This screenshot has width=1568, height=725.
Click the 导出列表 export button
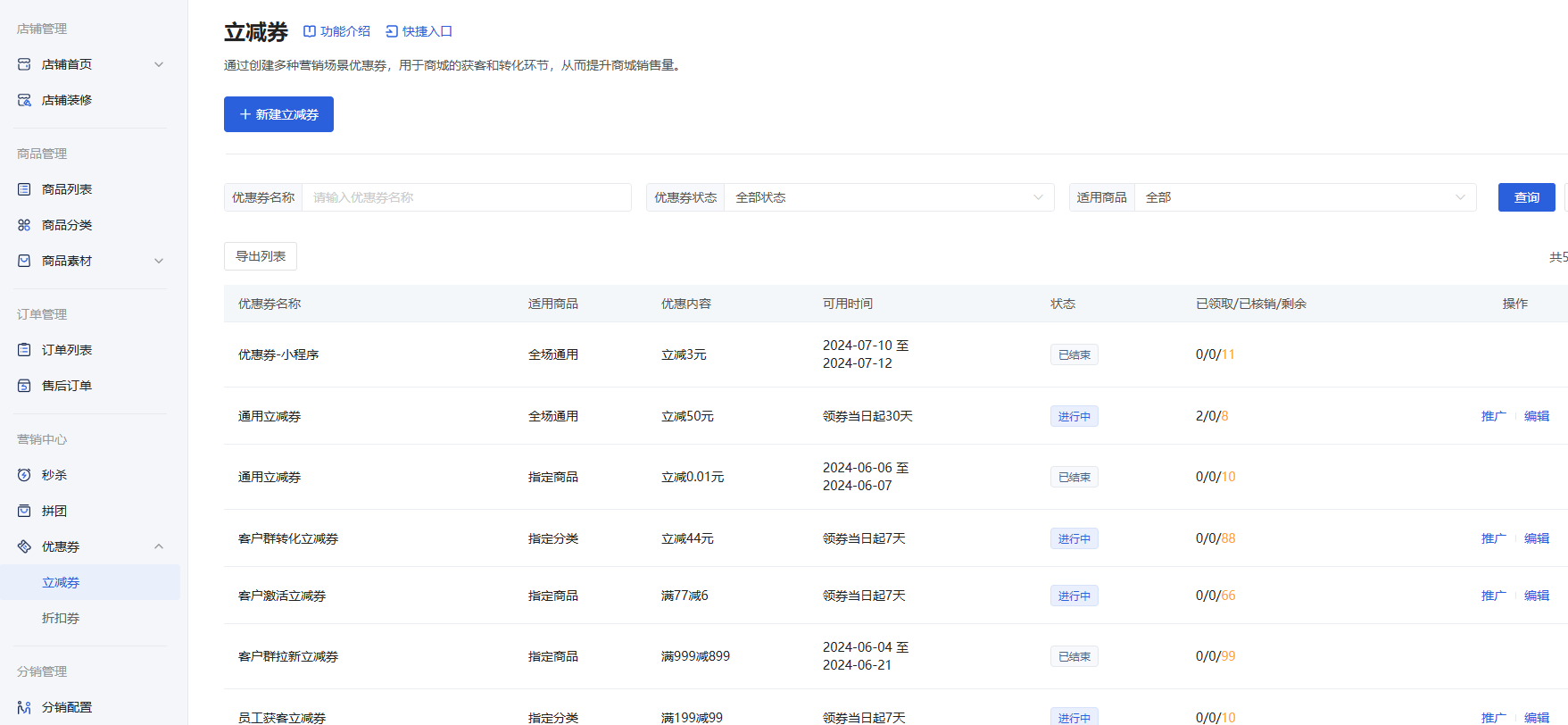261,256
